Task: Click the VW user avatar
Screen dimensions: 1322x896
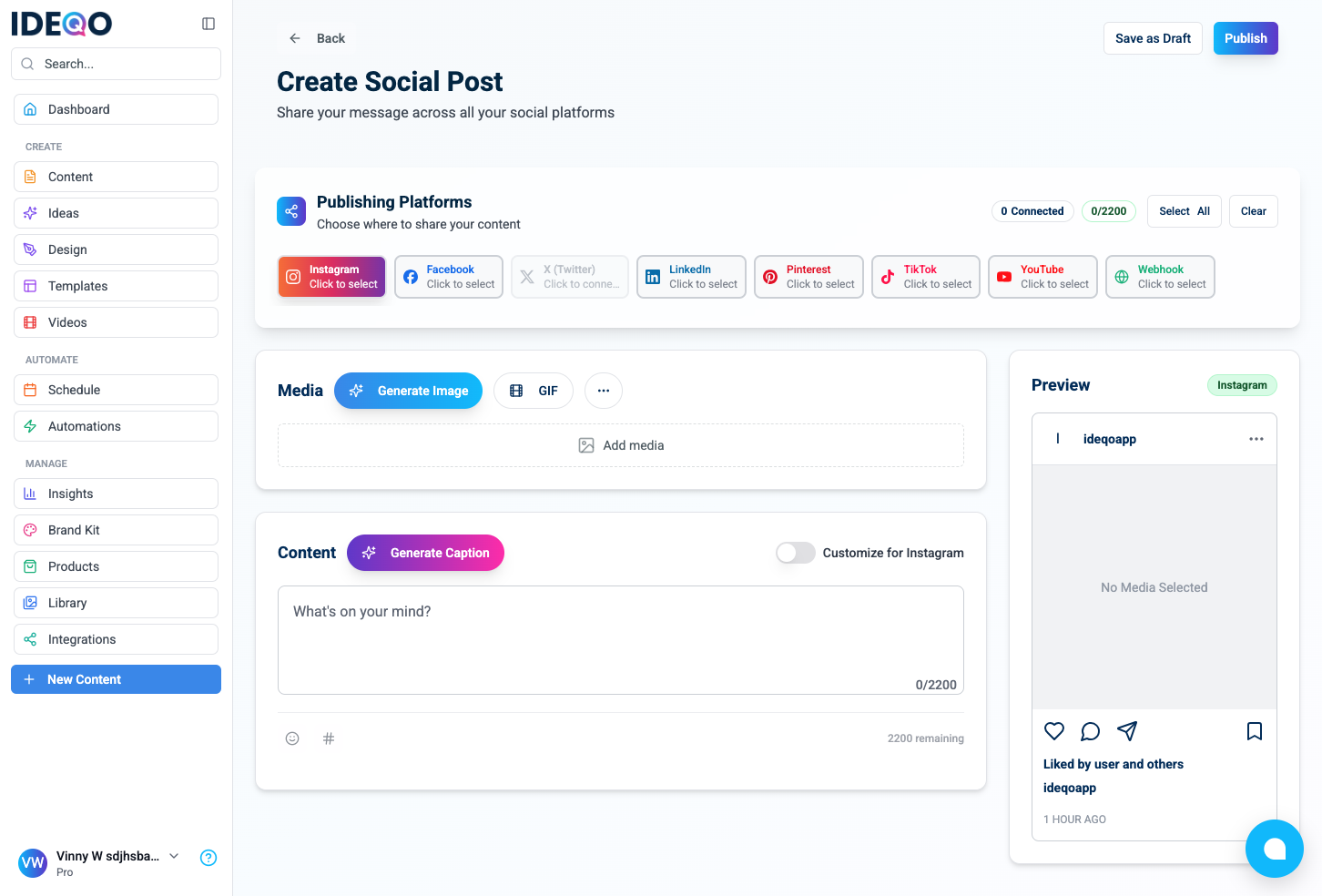Action: point(33,863)
